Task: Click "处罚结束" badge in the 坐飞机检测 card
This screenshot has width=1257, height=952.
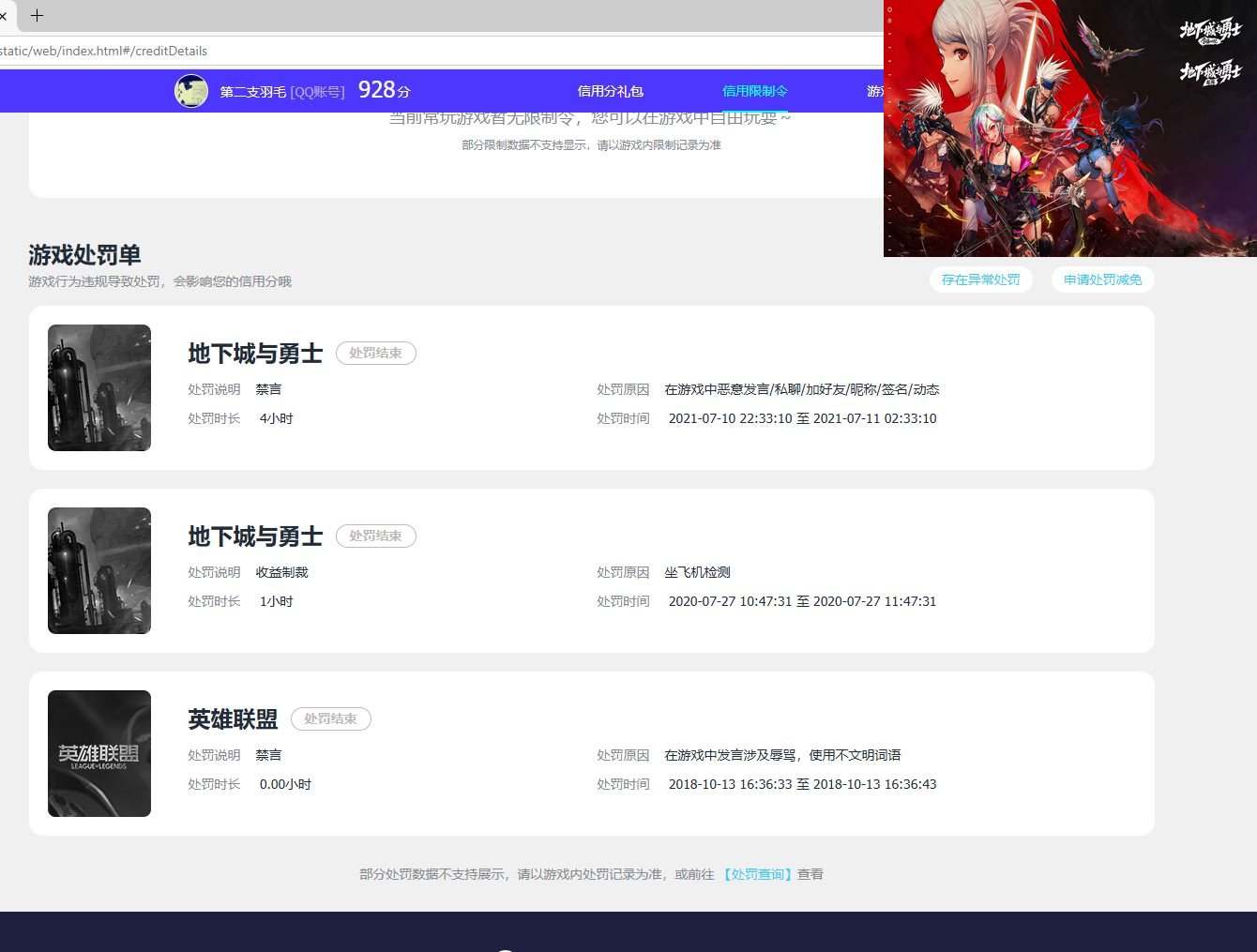Action: click(376, 536)
